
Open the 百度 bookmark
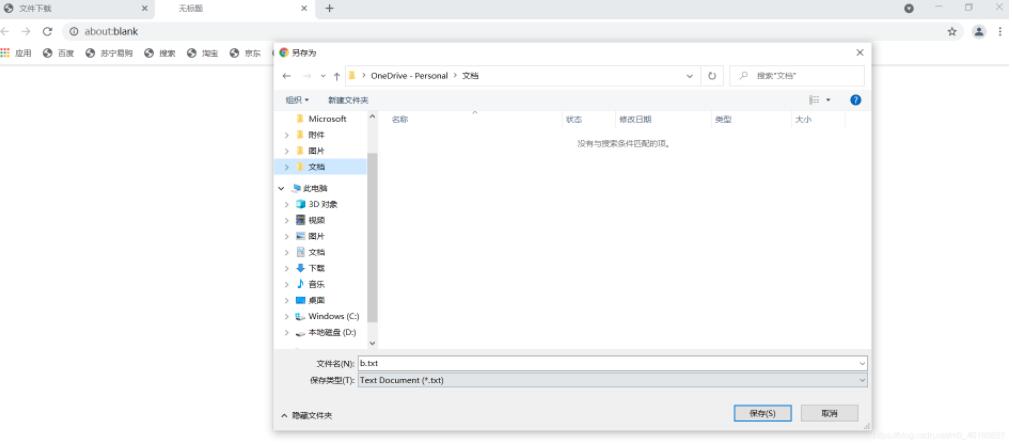pos(59,53)
